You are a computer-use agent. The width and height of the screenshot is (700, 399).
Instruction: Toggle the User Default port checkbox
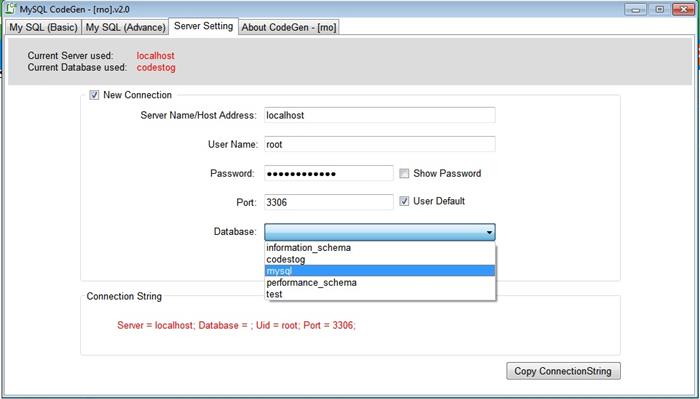pos(404,201)
